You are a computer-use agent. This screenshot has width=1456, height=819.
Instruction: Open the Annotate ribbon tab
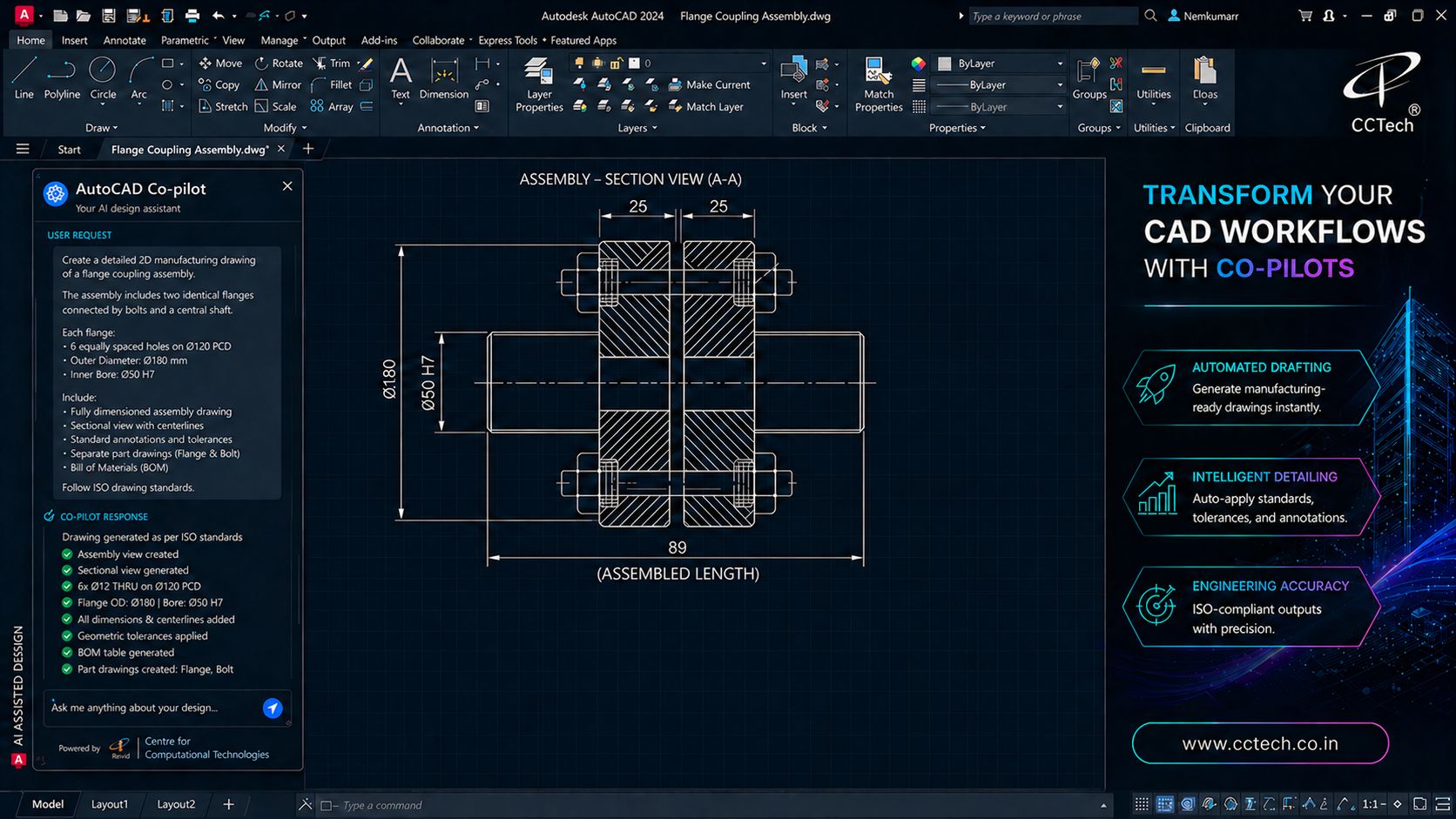coord(125,40)
